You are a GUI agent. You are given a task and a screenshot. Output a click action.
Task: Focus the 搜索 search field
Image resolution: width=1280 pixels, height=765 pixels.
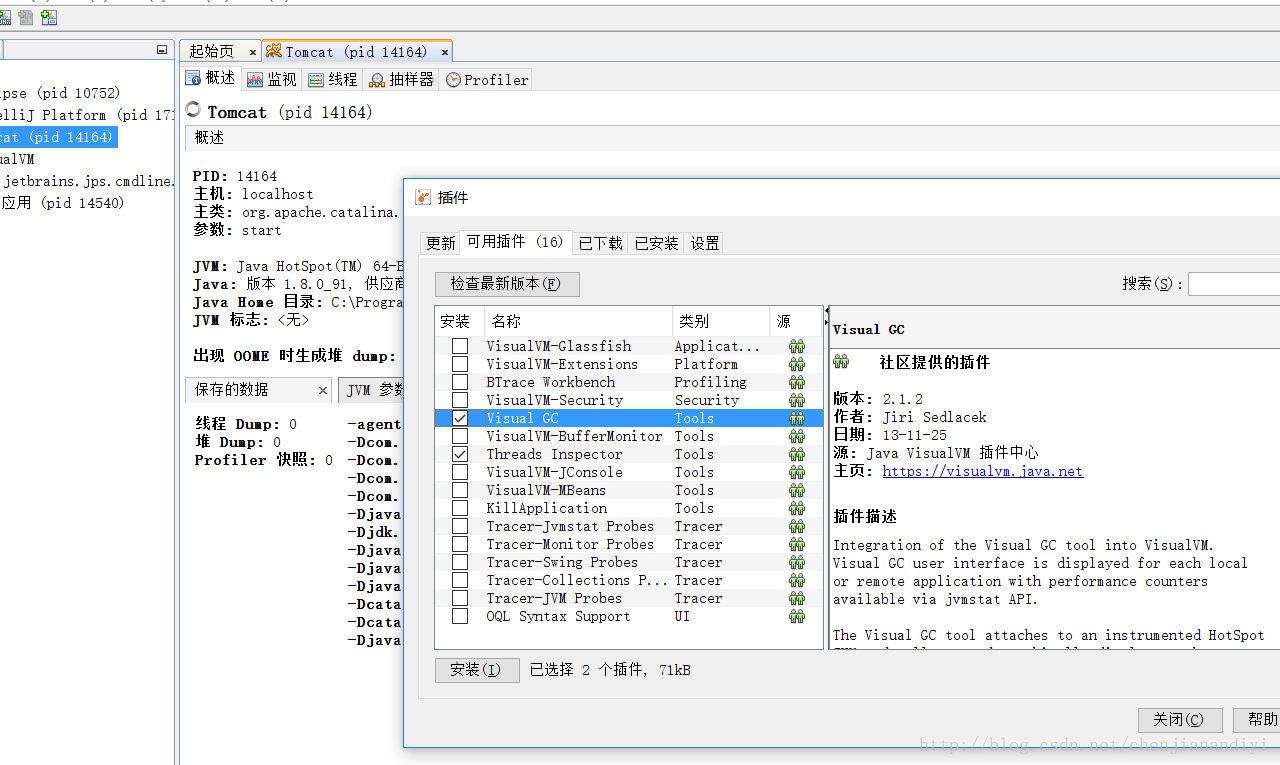1234,284
